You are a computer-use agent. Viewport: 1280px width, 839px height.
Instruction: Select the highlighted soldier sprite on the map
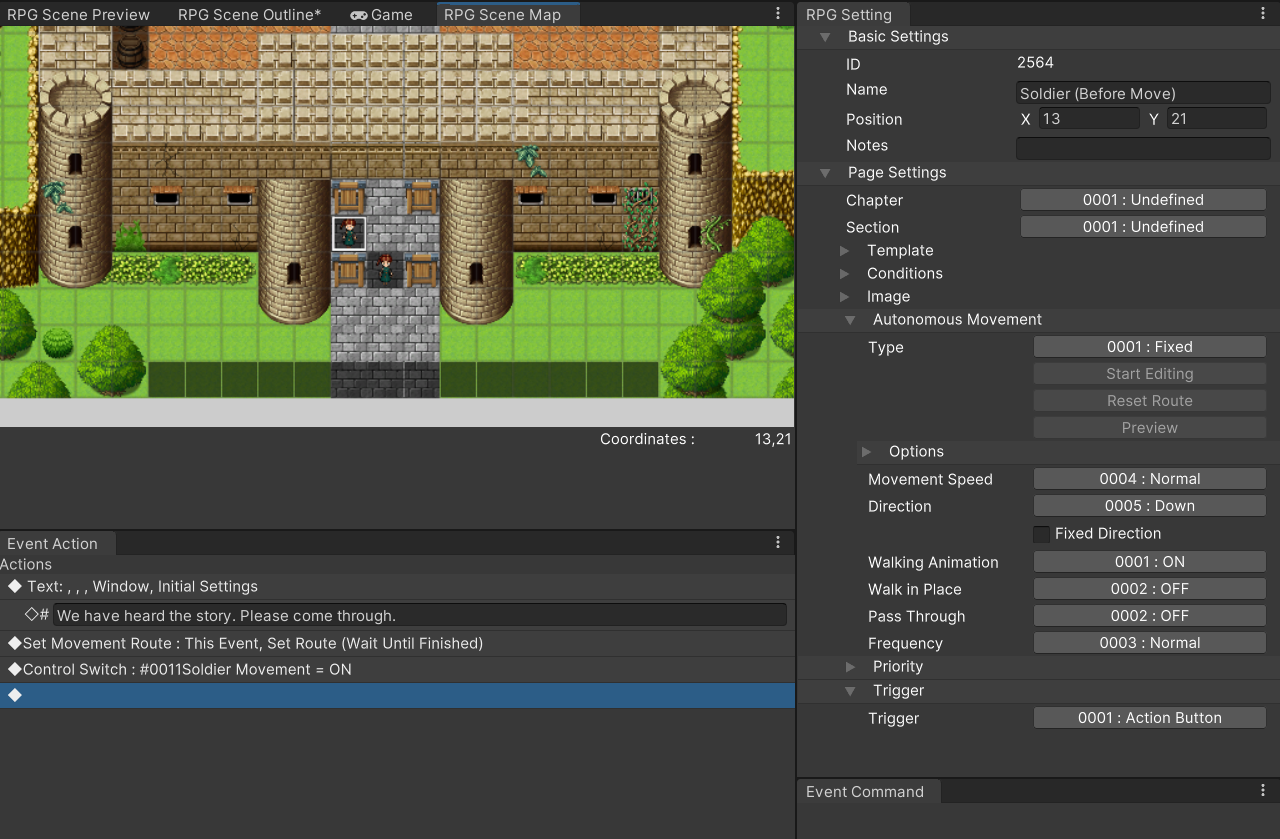point(349,233)
